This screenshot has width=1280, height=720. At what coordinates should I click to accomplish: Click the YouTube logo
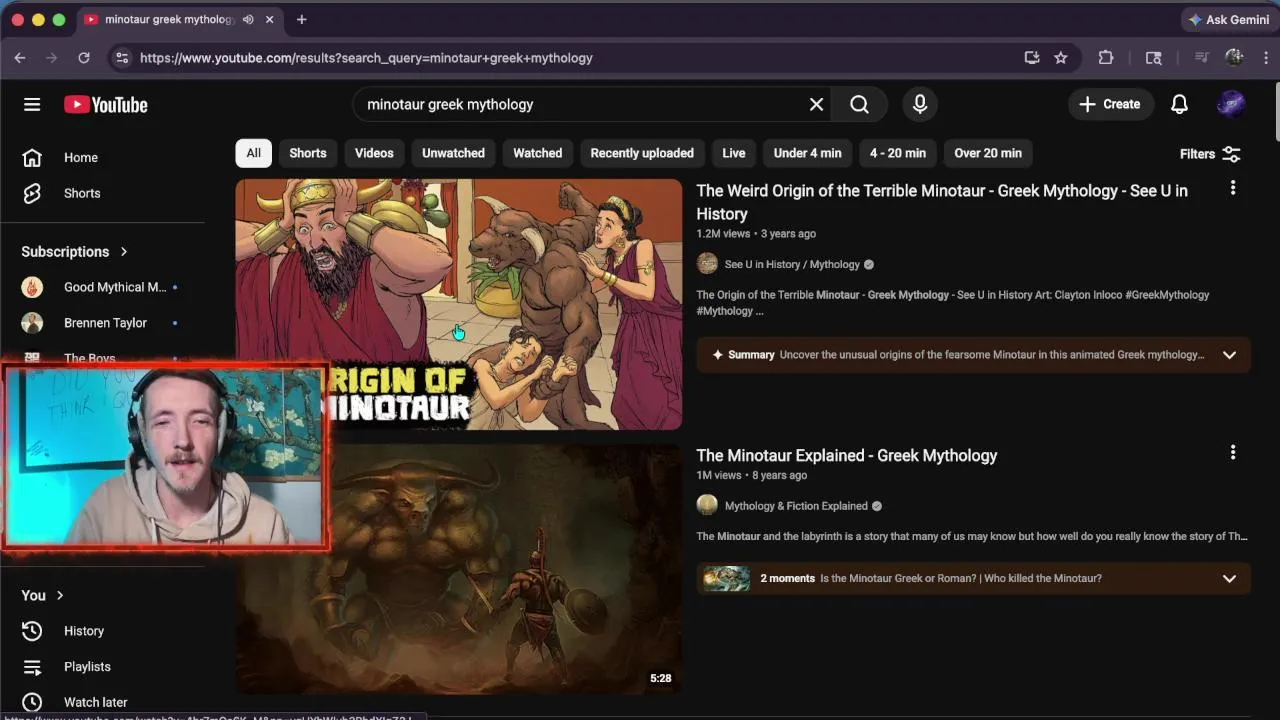click(x=106, y=104)
